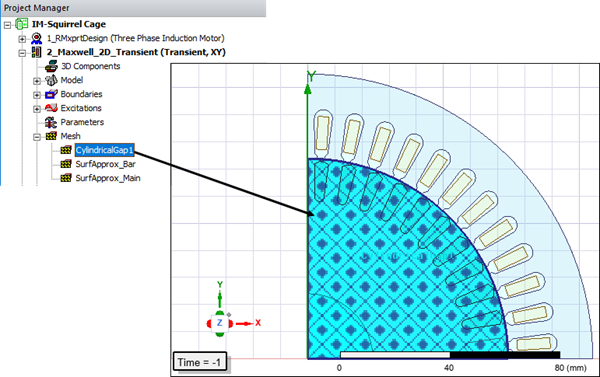Click the Project Manager panel title
This screenshot has width=600, height=377.
37,8
